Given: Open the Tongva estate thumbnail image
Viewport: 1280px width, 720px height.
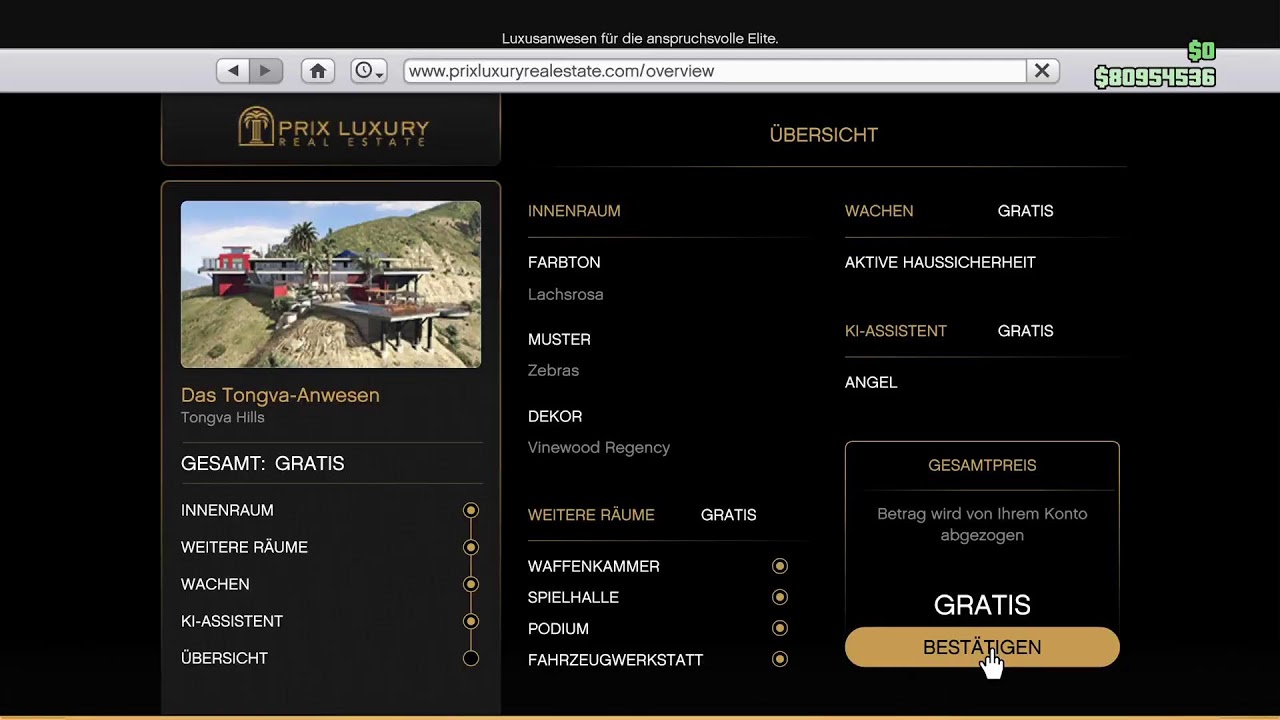Looking at the screenshot, I should click(x=331, y=284).
